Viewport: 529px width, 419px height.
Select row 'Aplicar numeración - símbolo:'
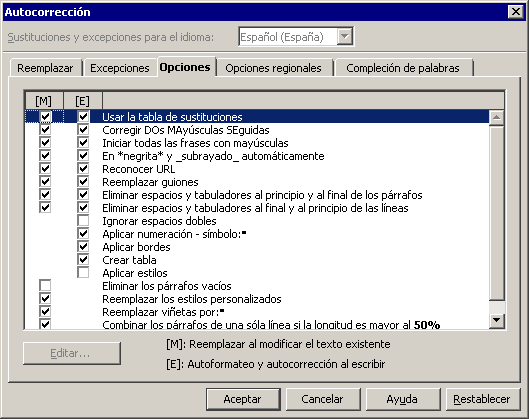coord(257,234)
